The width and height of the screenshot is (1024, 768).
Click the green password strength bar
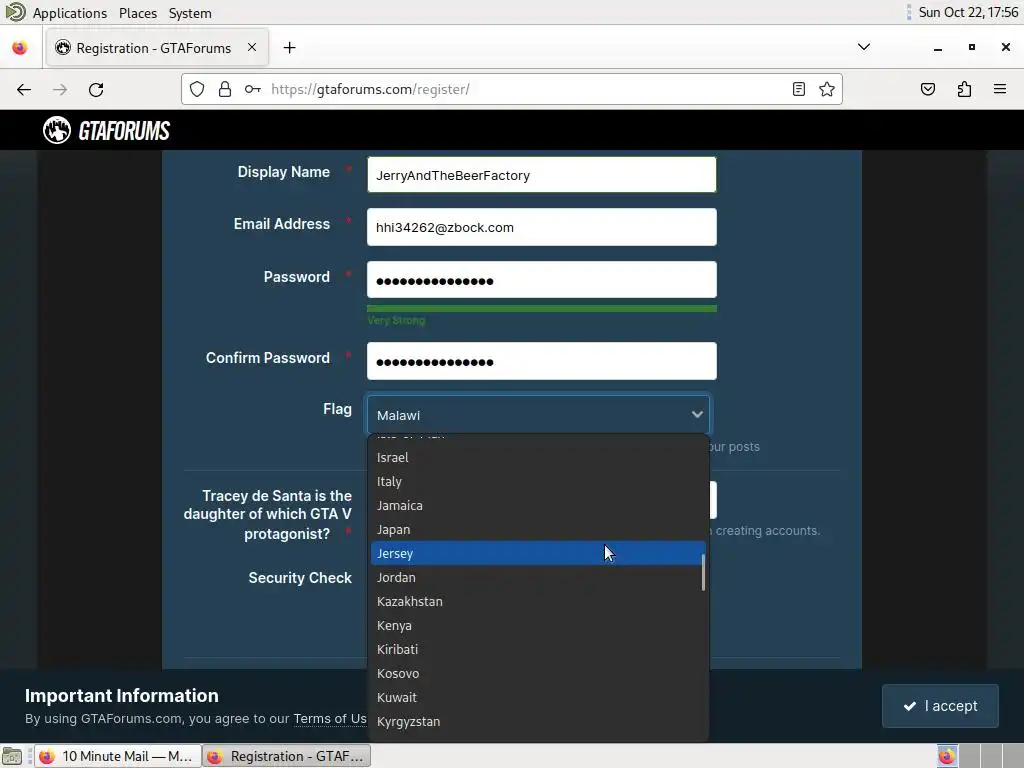[x=541, y=308]
